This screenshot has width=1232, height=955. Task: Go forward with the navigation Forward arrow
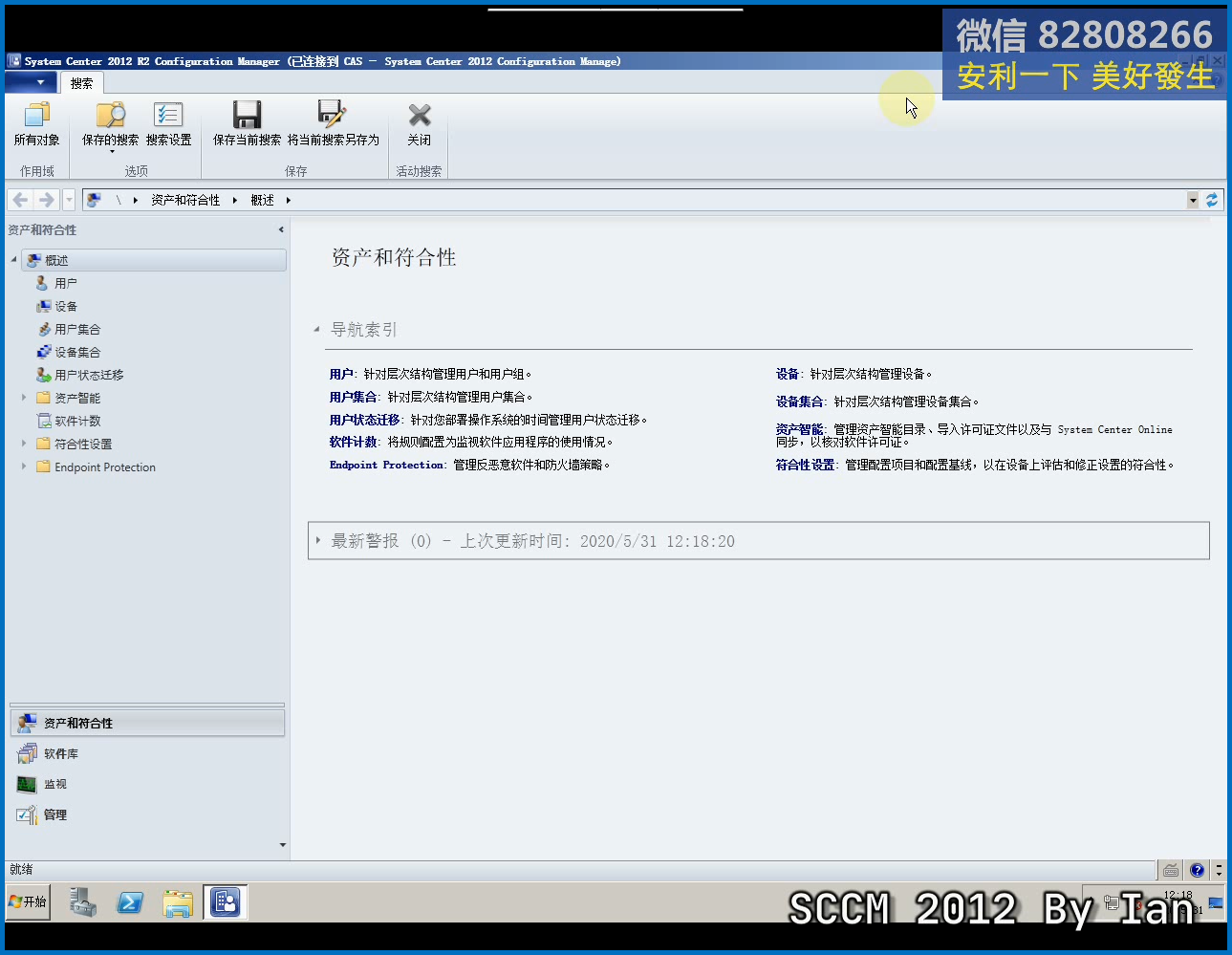(46, 200)
